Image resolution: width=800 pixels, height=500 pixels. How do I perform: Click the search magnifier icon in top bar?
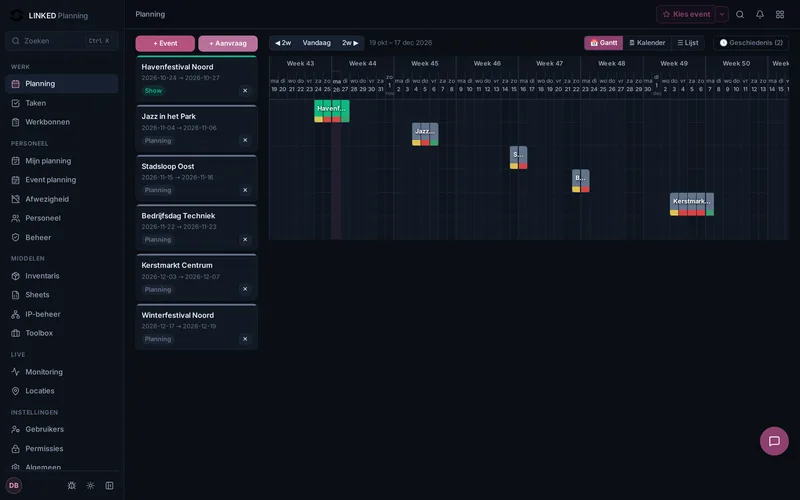point(740,14)
